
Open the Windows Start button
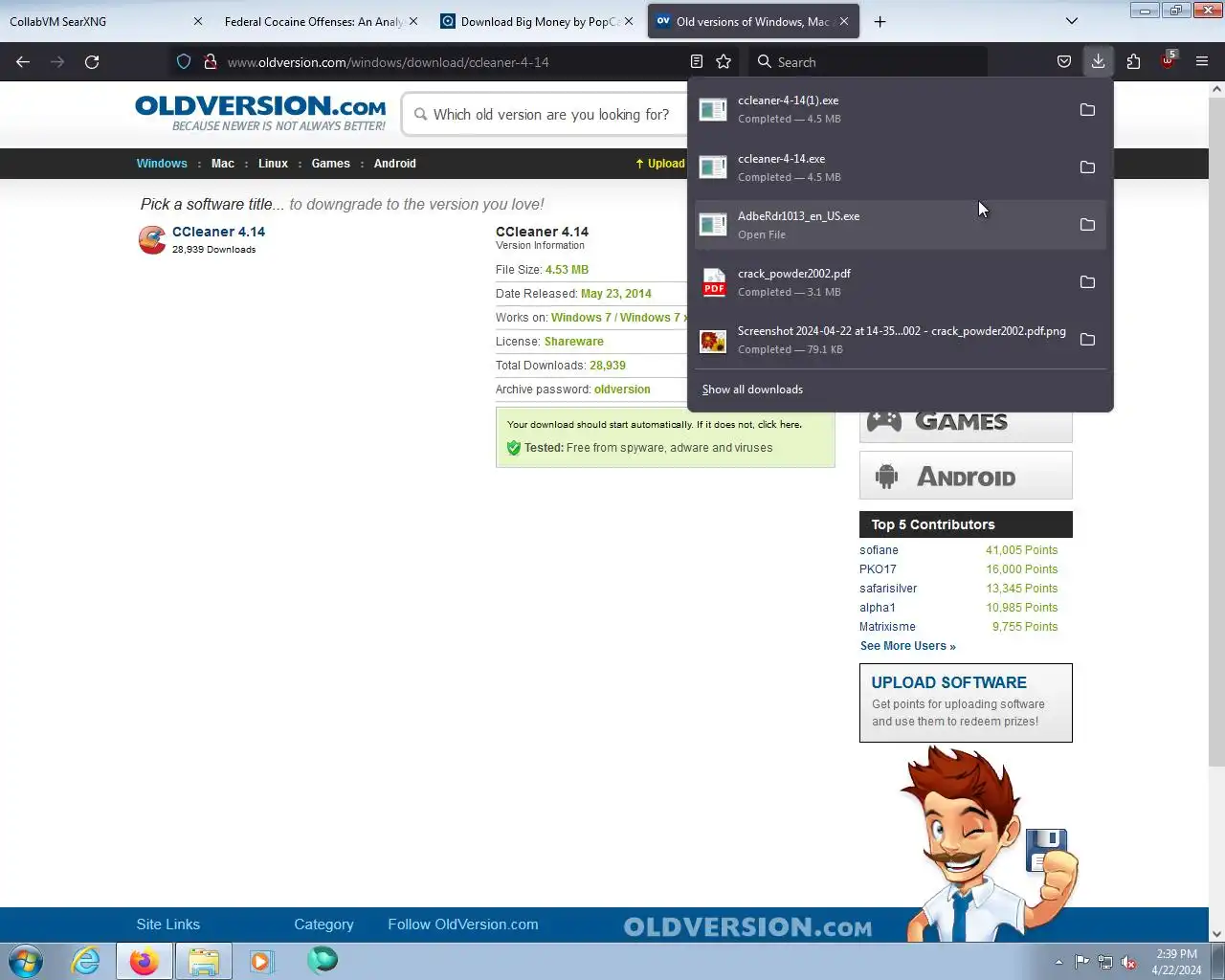click(26, 961)
